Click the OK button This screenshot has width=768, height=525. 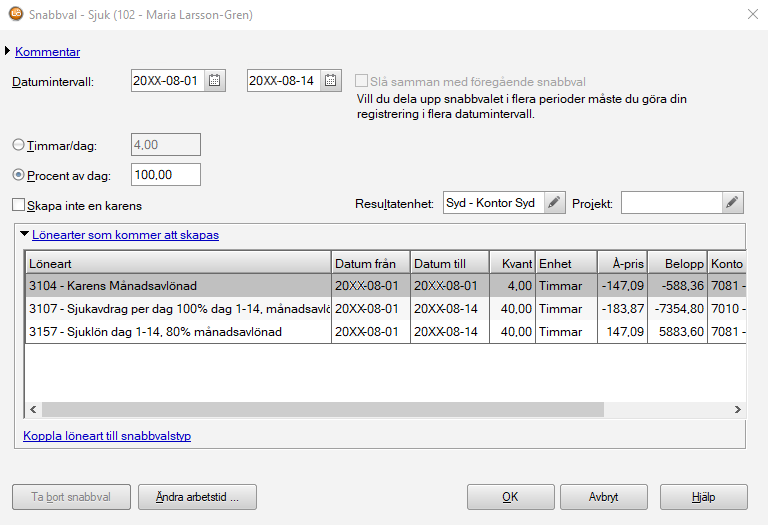click(510, 497)
